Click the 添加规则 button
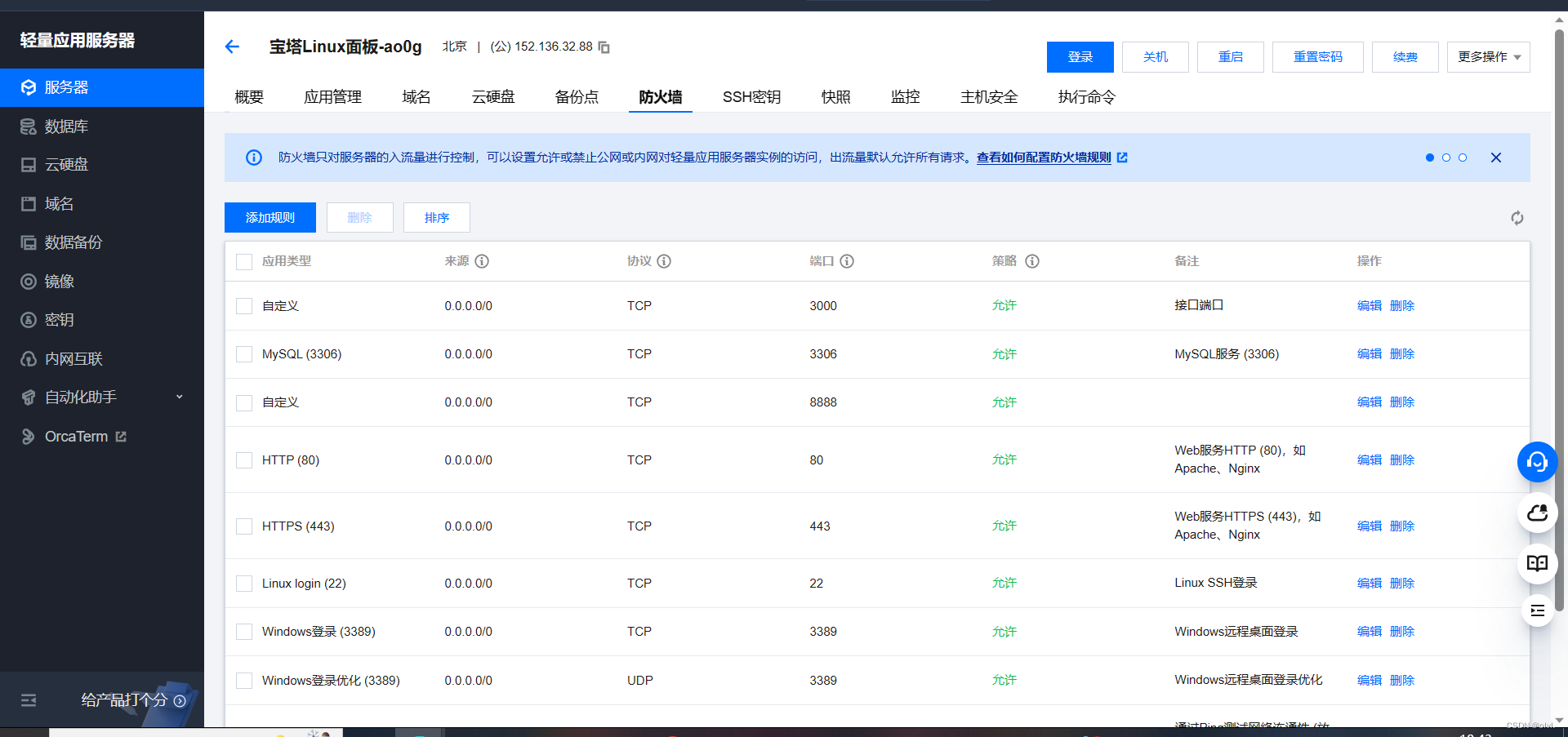The width and height of the screenshot is (1568, 737). 270,218
